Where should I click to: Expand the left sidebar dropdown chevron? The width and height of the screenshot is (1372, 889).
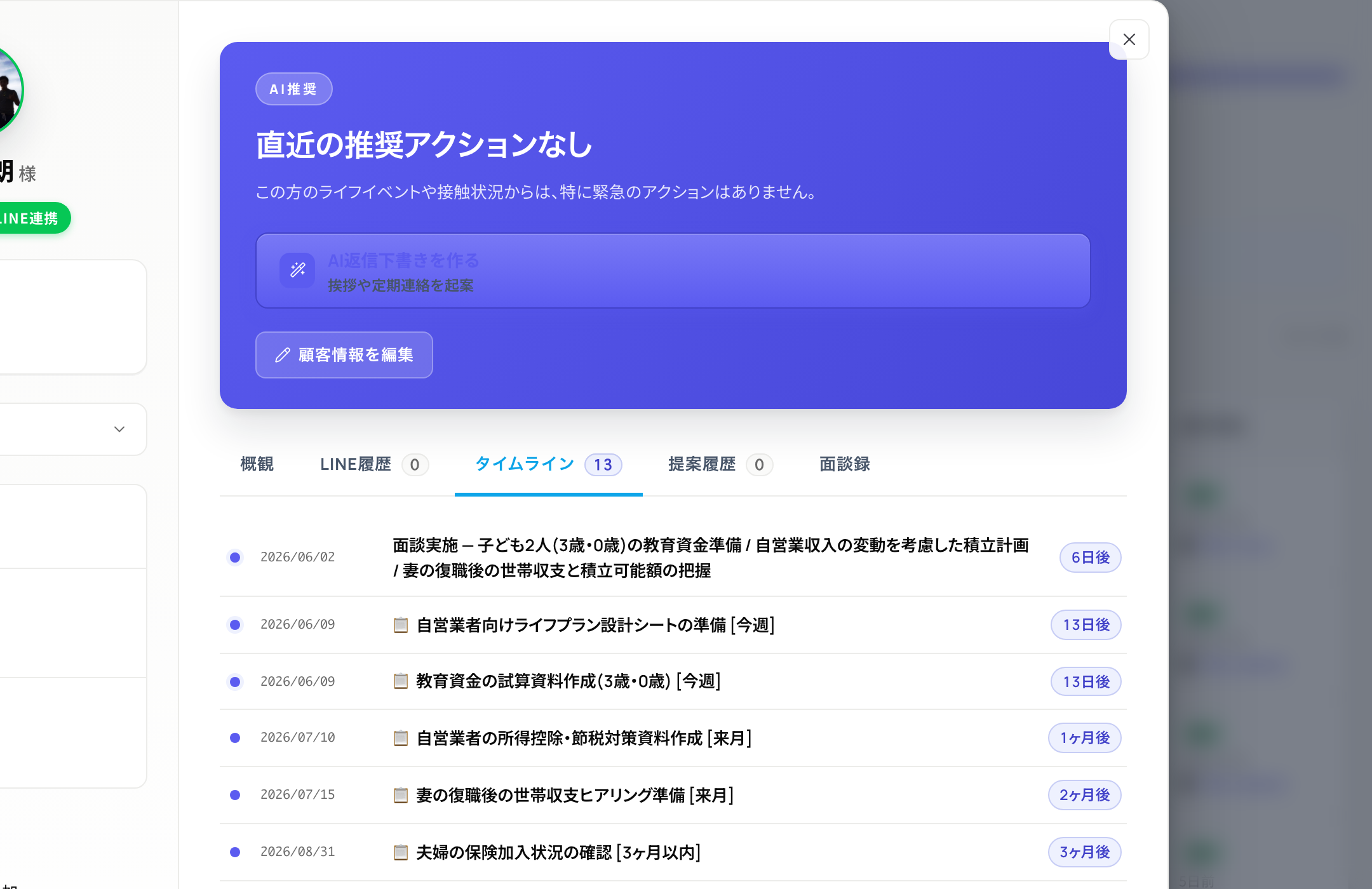click(119, 429)
